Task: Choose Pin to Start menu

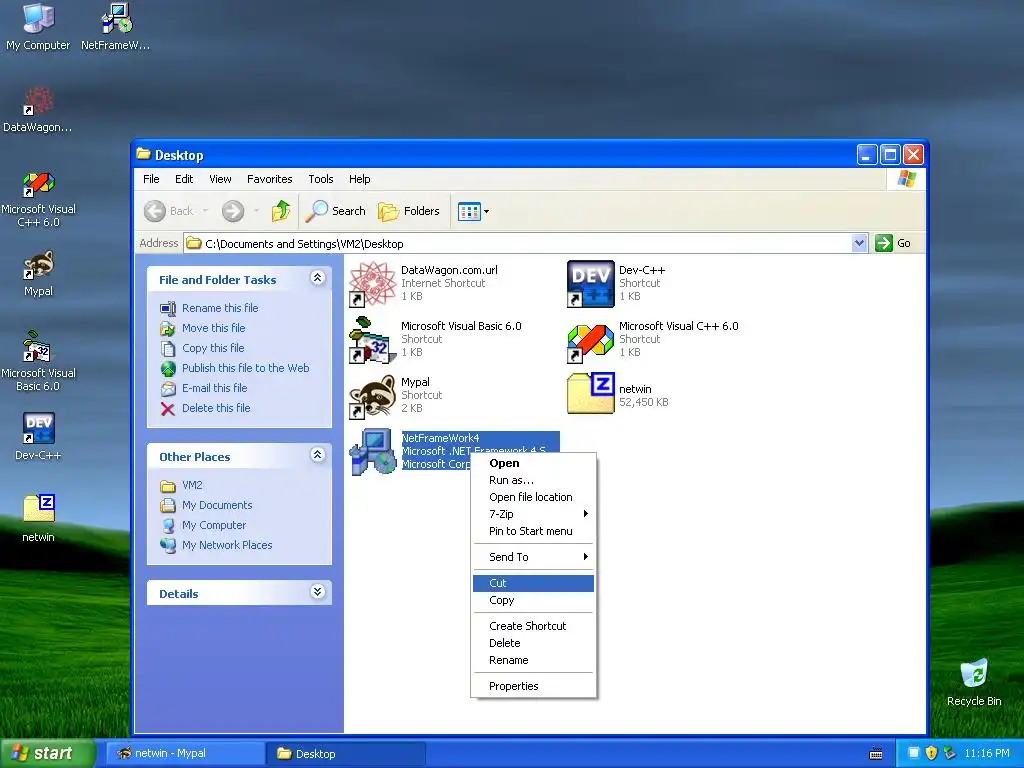Action: pos(533,531)
